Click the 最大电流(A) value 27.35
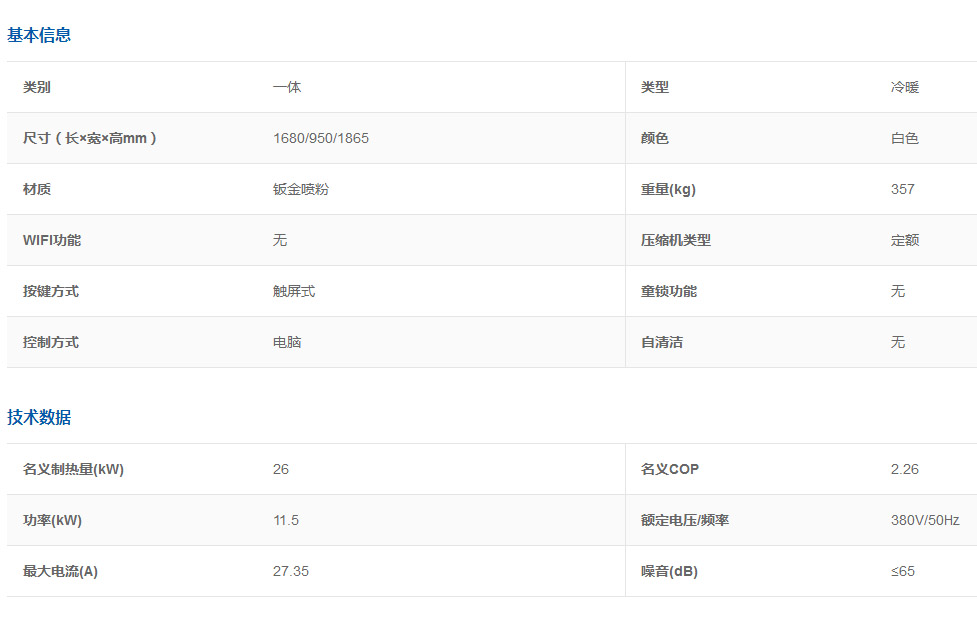 coord(290,571)
